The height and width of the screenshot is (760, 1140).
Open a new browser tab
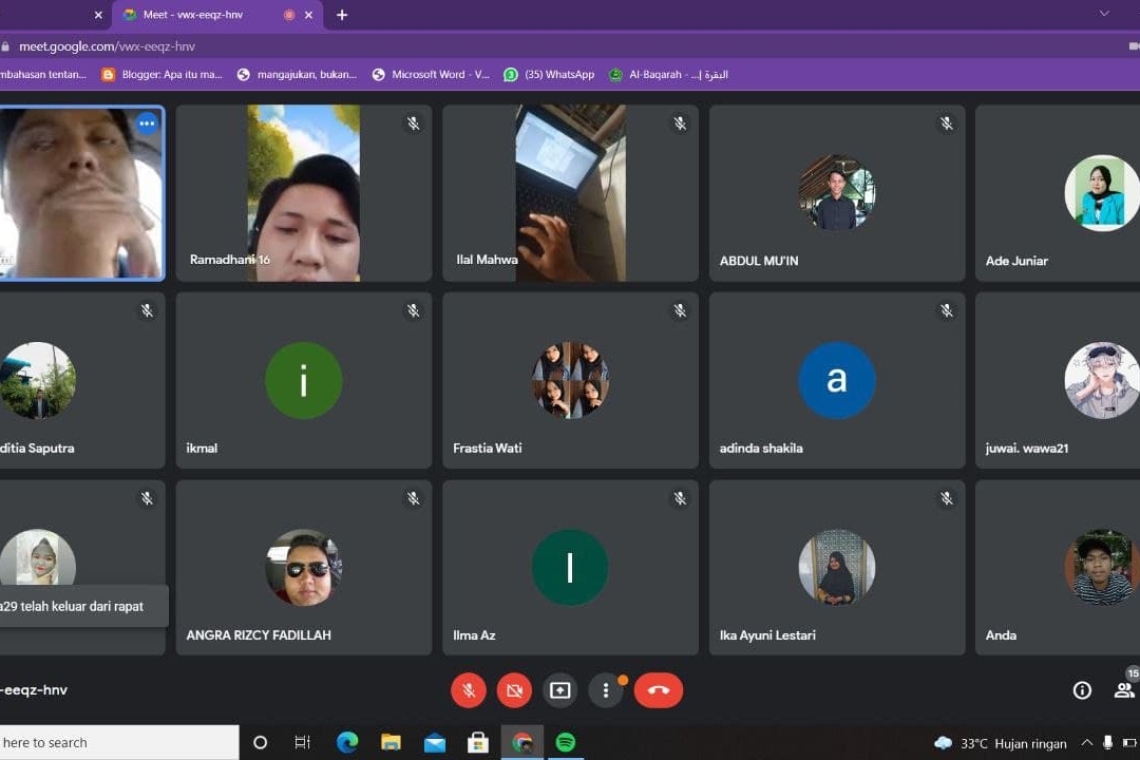click(x=342, y=15)
